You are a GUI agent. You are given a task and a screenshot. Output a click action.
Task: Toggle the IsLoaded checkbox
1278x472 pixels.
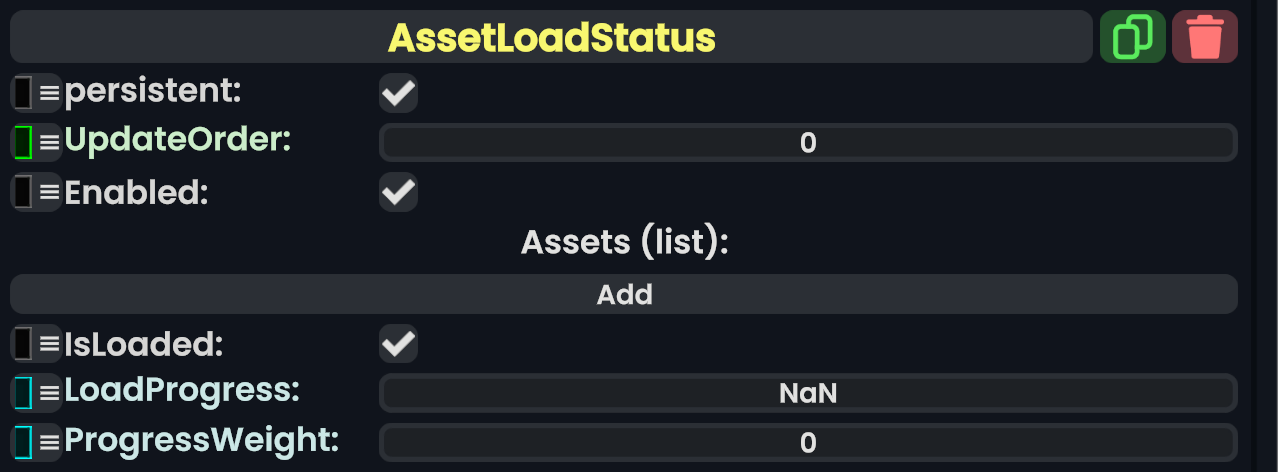click(x=398, y=344)
